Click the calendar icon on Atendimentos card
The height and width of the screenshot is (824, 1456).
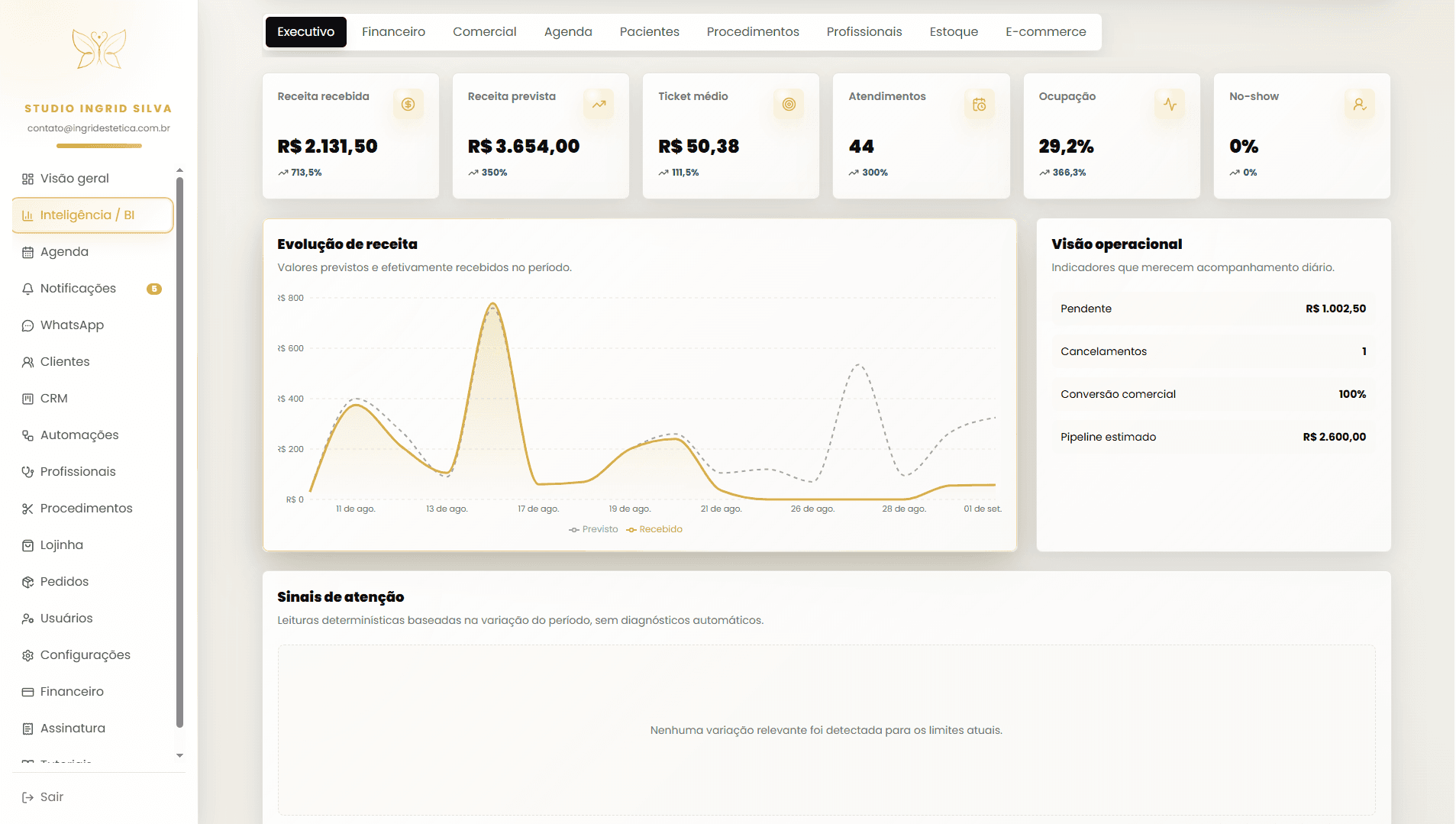[980, 104]
